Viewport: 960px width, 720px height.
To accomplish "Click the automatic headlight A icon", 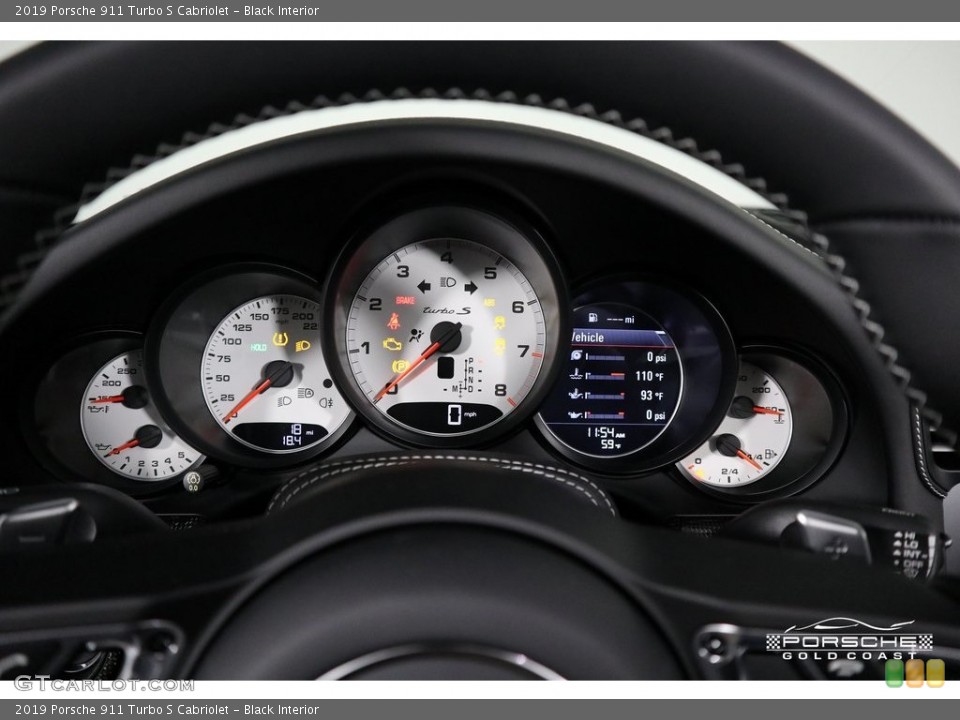I will click(306, 392).
